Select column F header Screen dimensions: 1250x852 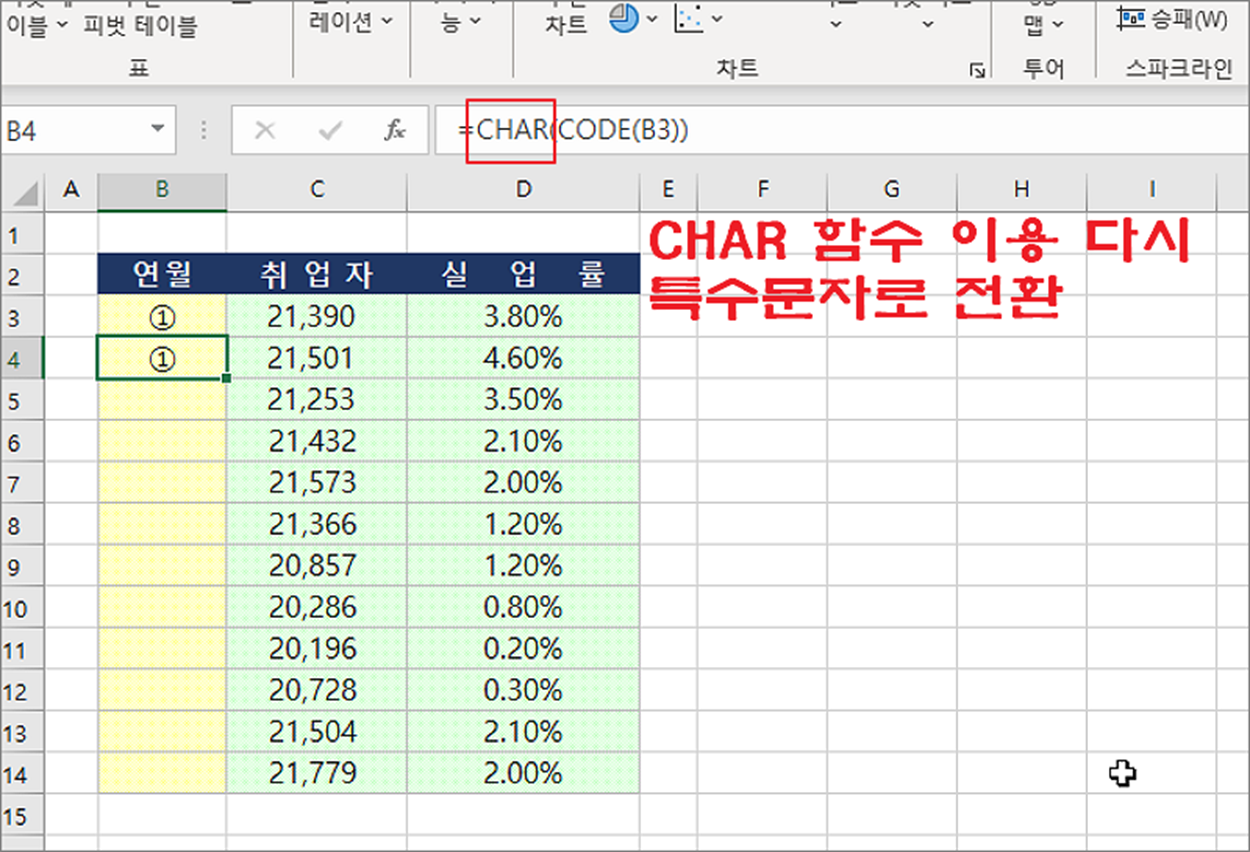(762, 190)
